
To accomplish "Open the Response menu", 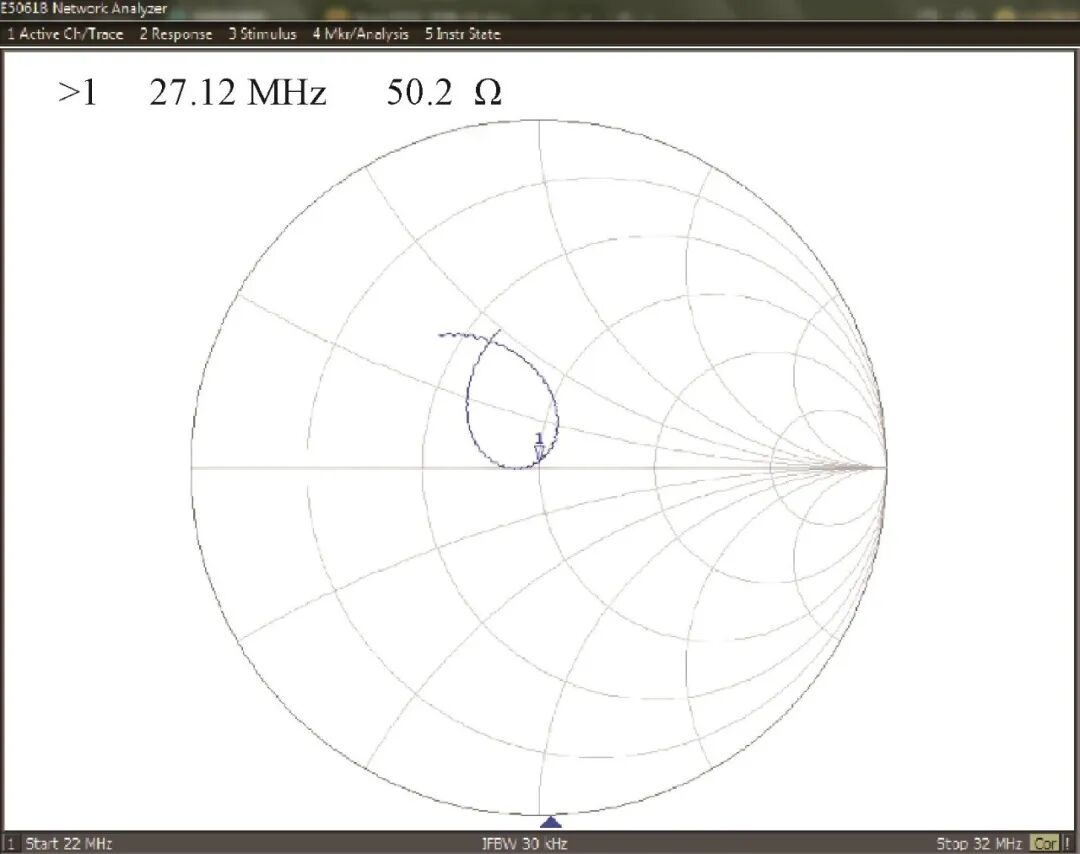I will (x=176, y=34).
